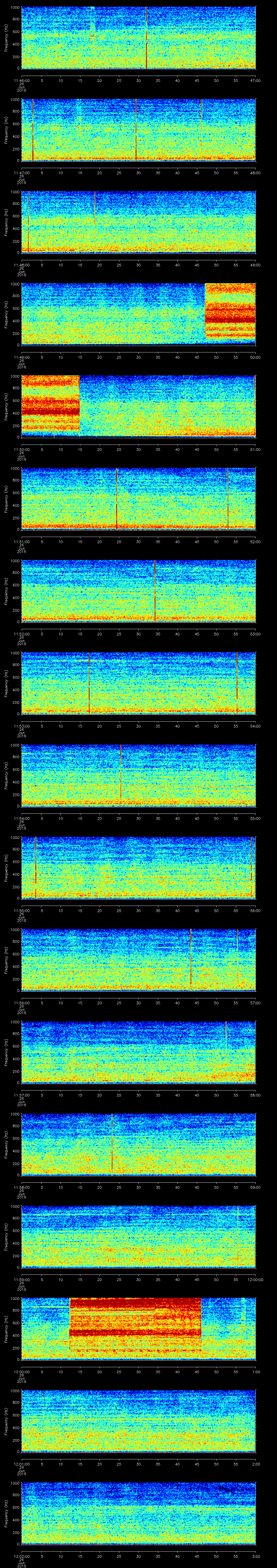Screen dimensions: 277x1568
Task: Click the Frequency (Hz) axis label of the 11:46:00 panel
Action: click(6, 38)
